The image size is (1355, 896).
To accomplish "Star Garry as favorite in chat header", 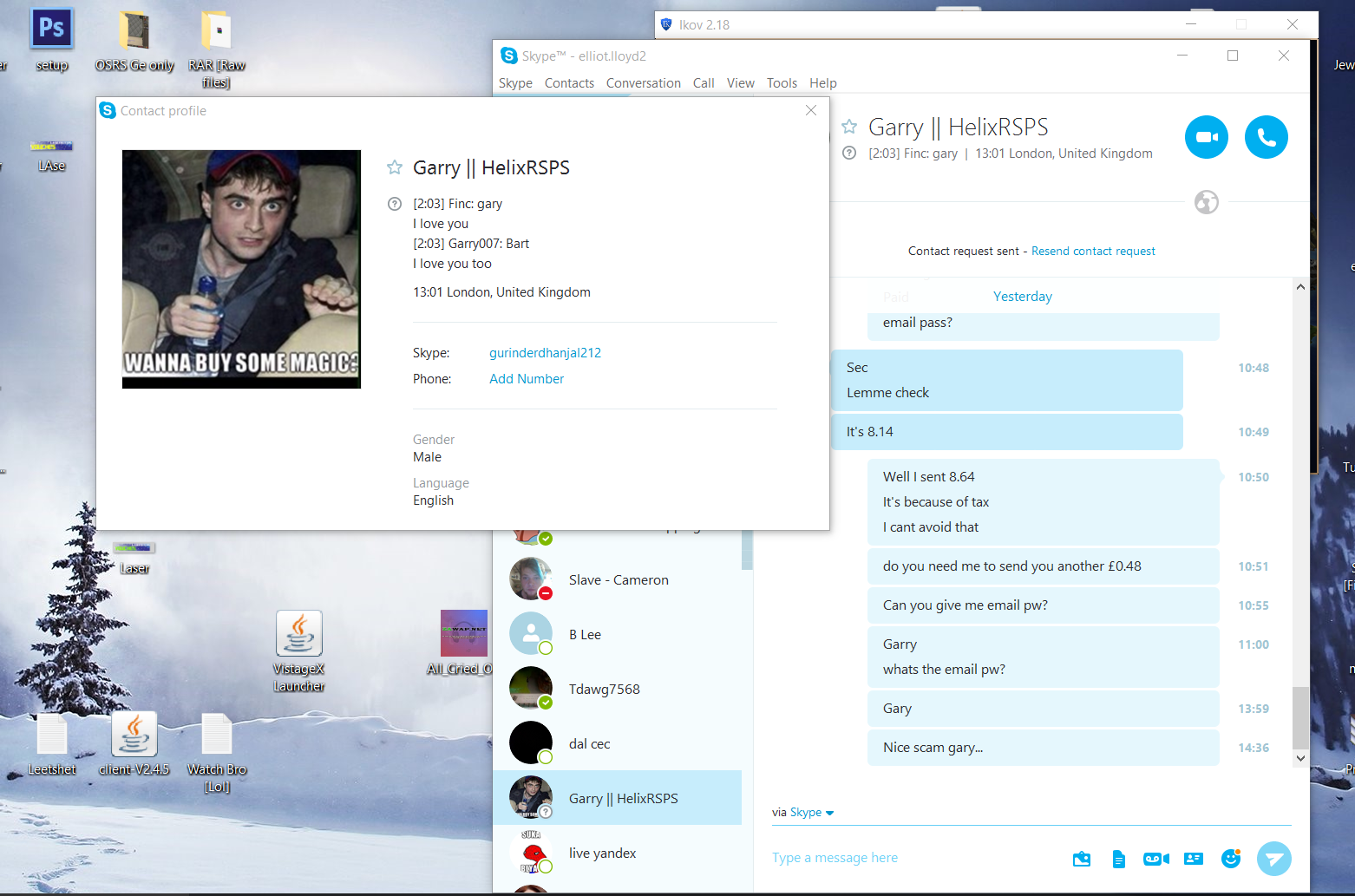I will click(x=849, y=128).
